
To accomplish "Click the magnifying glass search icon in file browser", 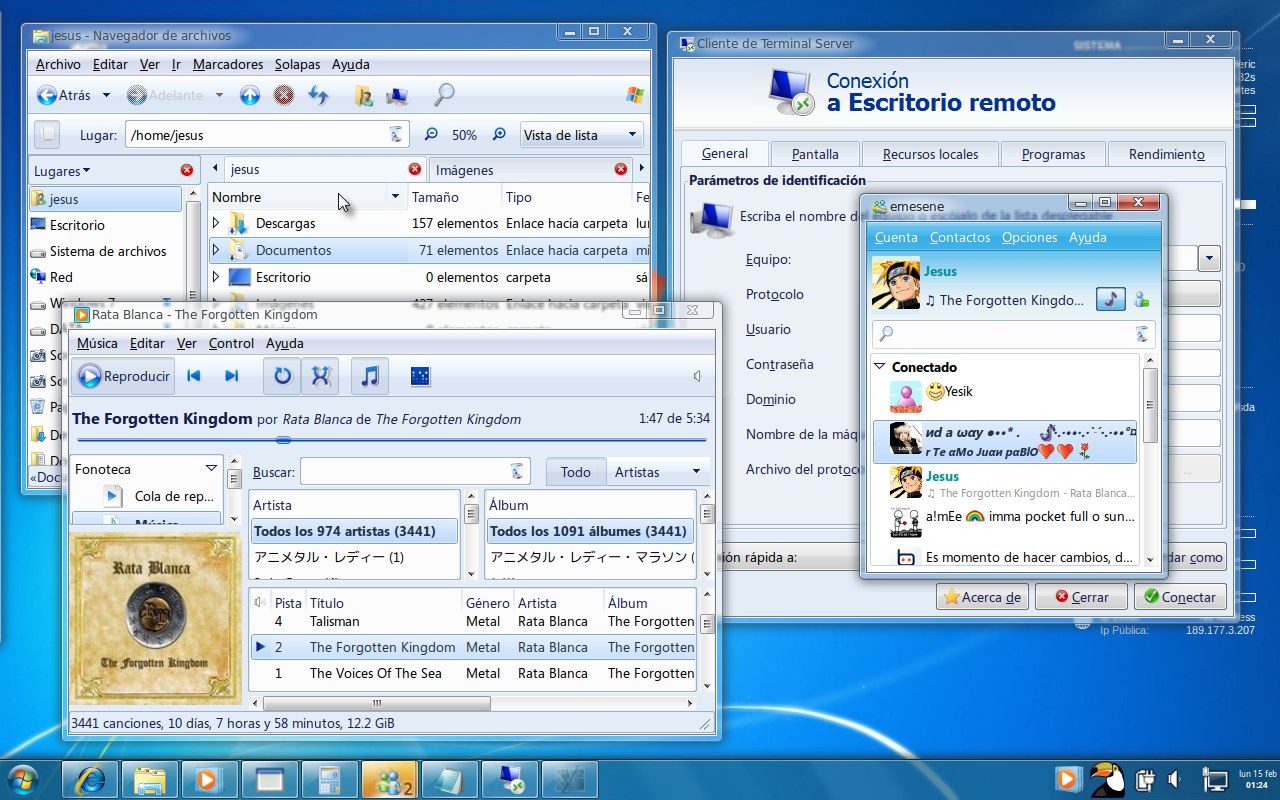I will click(445, 95).
